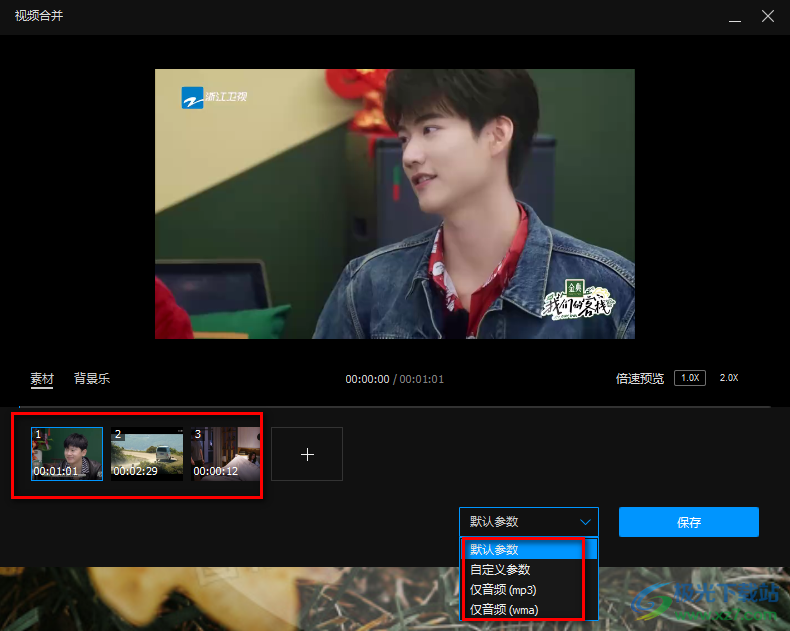The width and height of the screenshot is (790, 631).
Task: Choose 仅音频 (wma) option
Action: pyautogui.click(x=529, y=610)
